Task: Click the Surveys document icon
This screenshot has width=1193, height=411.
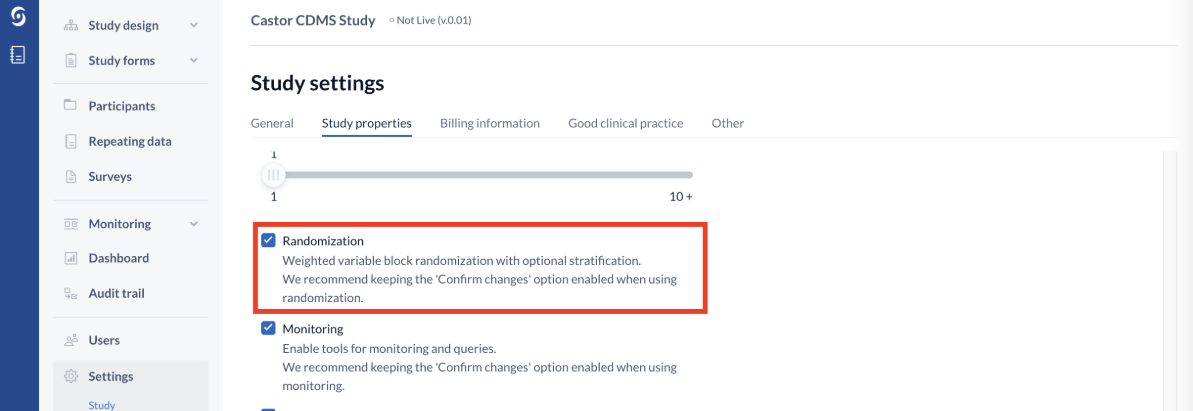Action: 71,177
